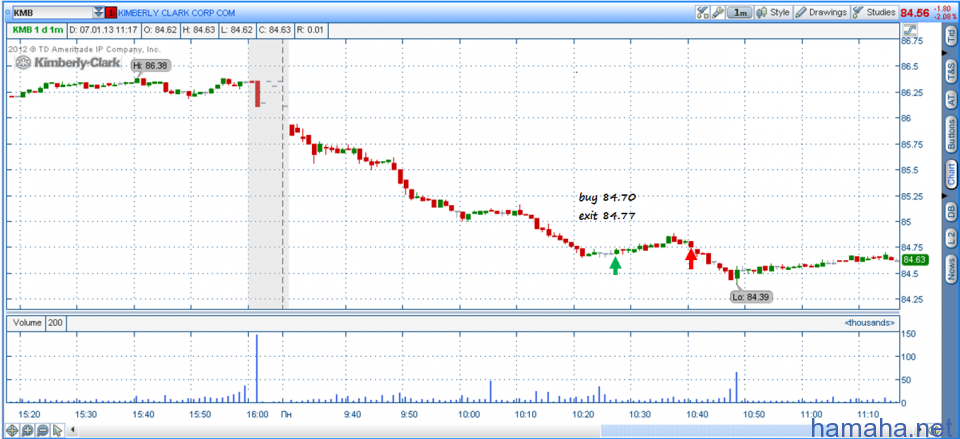Open the Style menu
This screenshot has width=960, height=439.
coord(774,12)
